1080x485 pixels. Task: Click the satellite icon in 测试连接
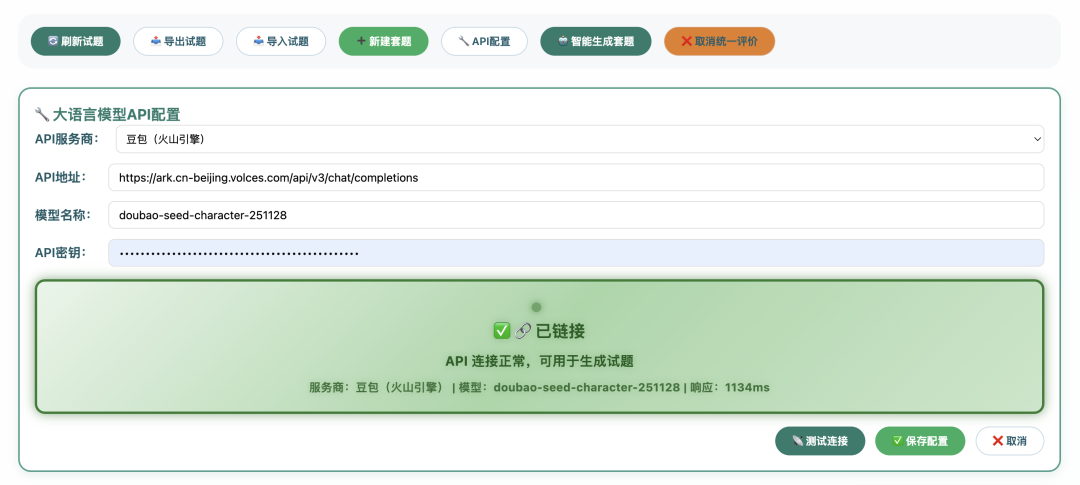coord(798,441)
